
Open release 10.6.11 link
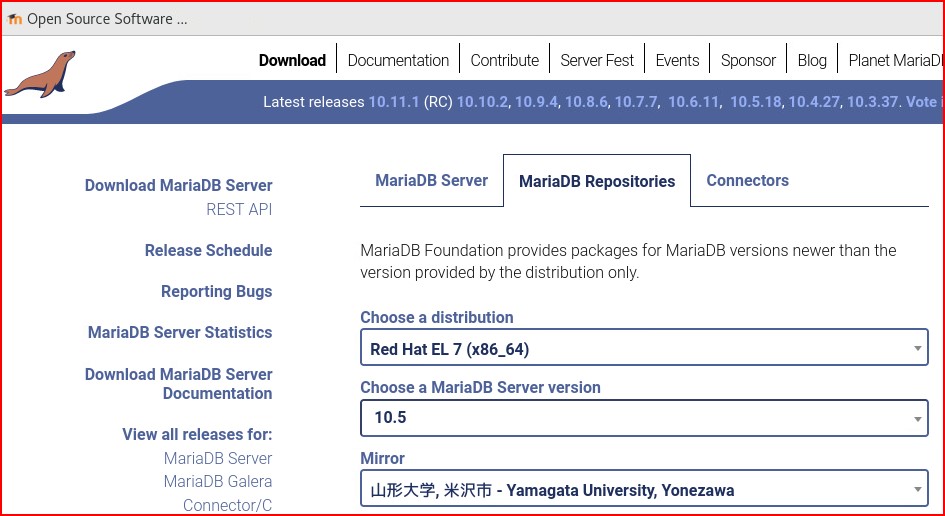coord(694,102)
